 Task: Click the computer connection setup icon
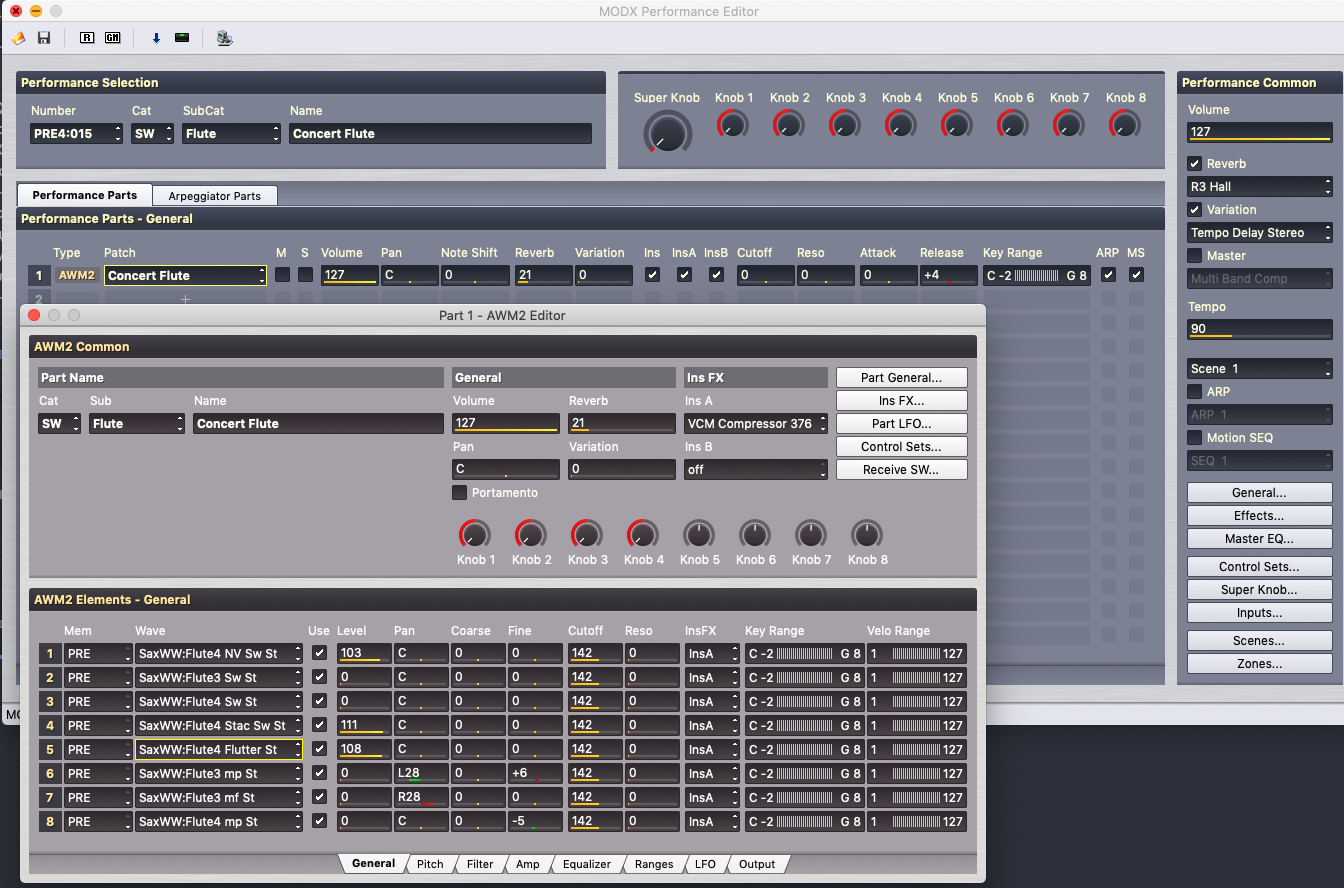pyautogui.click(x=225, y=38)
